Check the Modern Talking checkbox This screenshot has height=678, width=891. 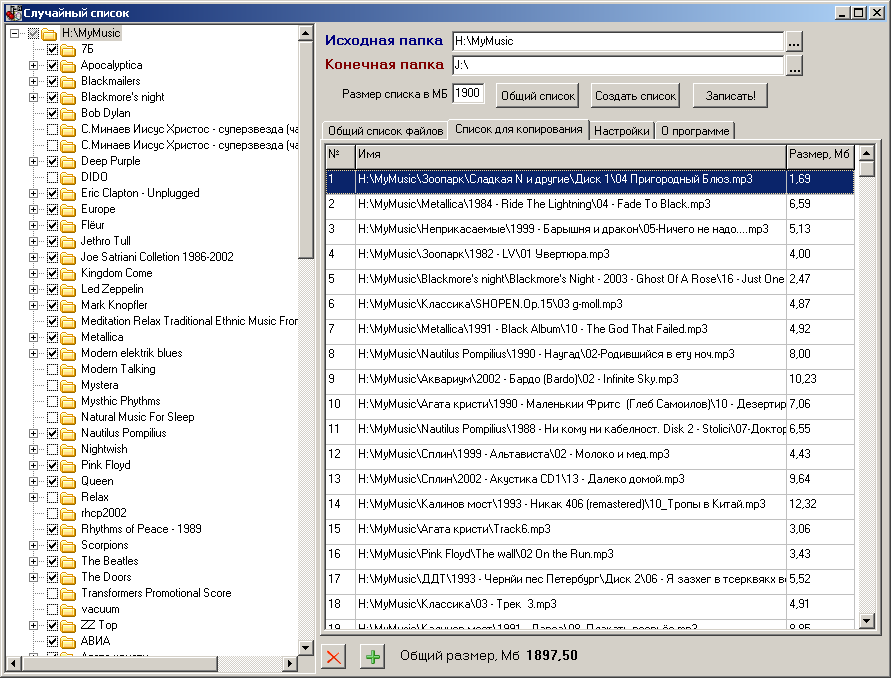point(52,369)
